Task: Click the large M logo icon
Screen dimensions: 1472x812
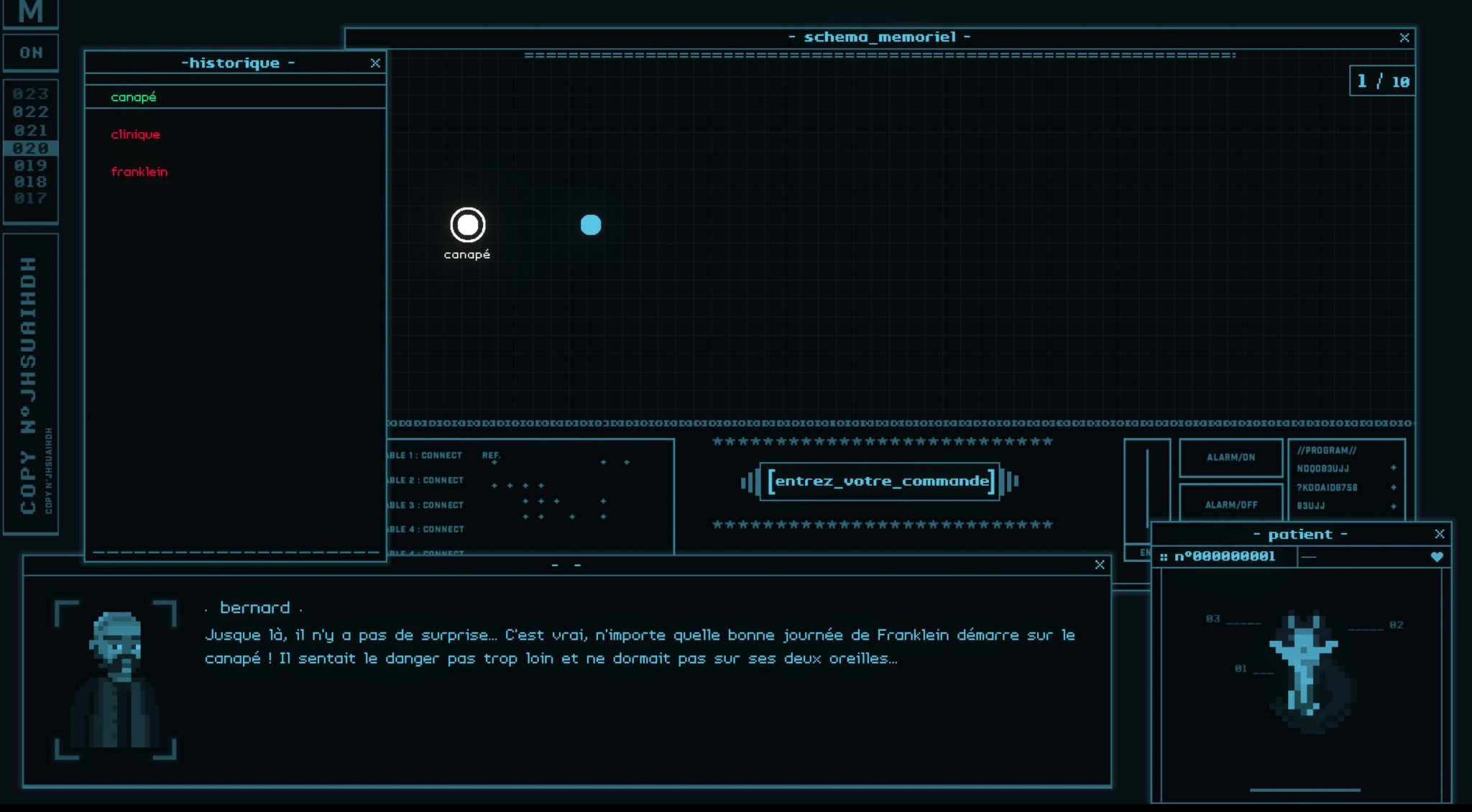Action: point(31,12)
